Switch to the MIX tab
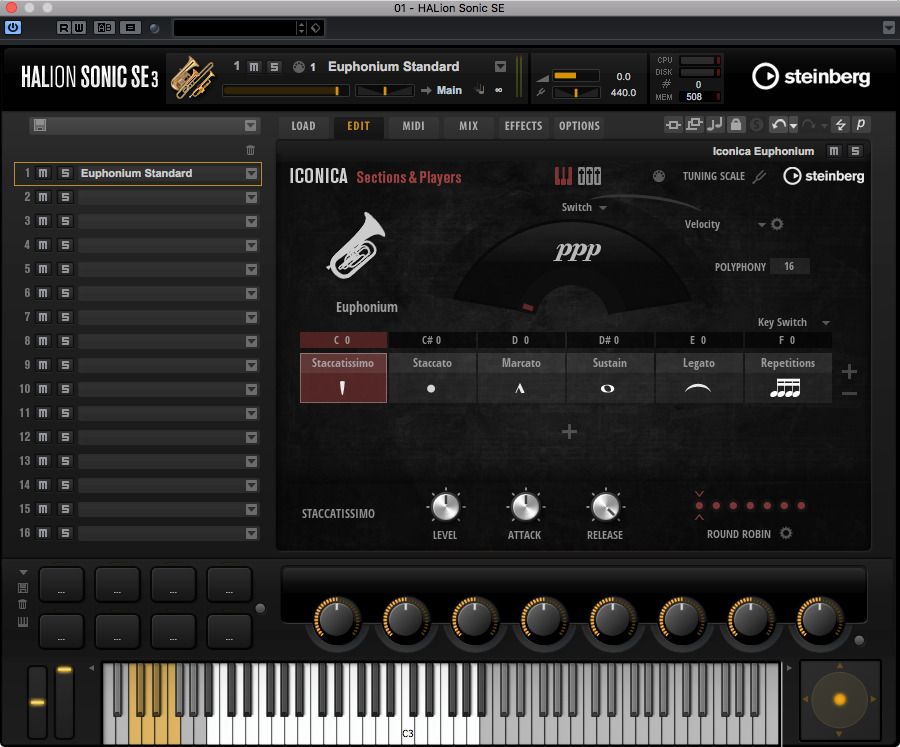Image resolution: width=900 pixels, height=747 pixels. pos(468,126)
